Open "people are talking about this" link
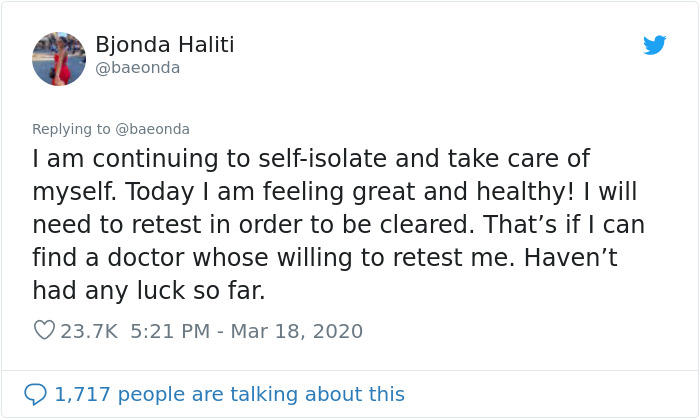This screenshot has height=419, width=700. [x=261, y=394]
